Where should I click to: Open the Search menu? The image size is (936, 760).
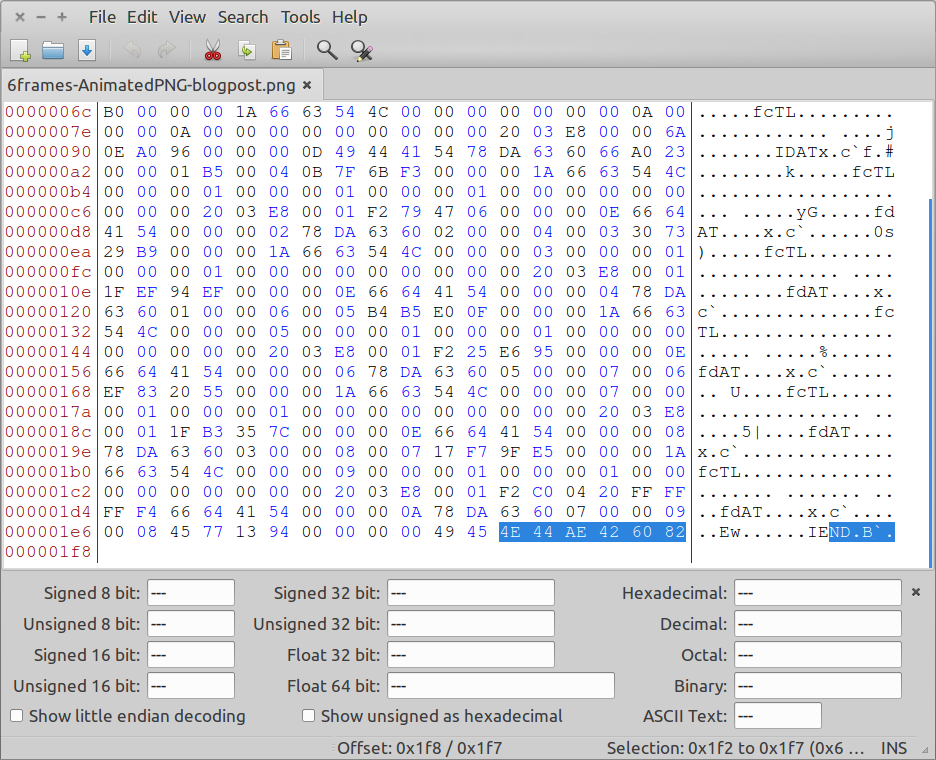coord(243,17)
